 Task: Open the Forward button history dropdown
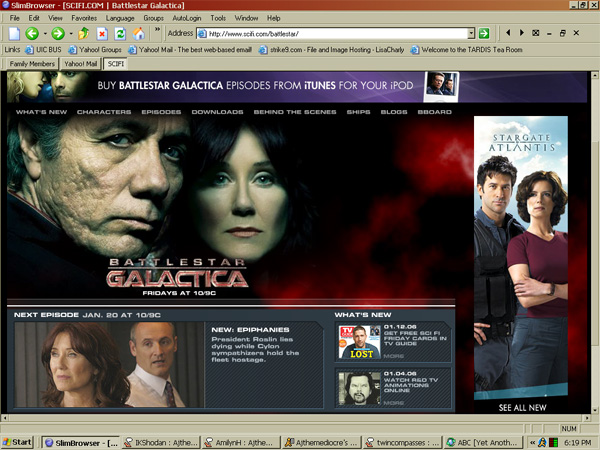(x=71, y=34)
